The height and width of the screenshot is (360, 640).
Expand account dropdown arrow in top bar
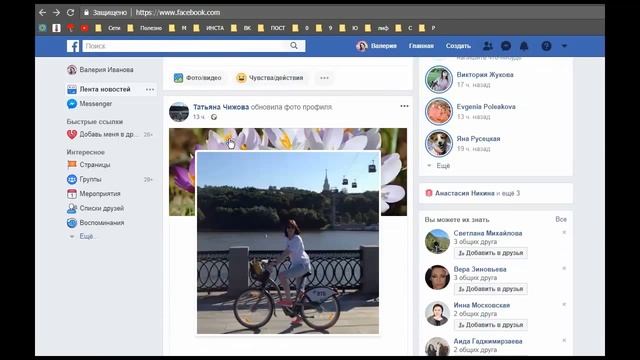pyautogui.click(x=564, y=46)
